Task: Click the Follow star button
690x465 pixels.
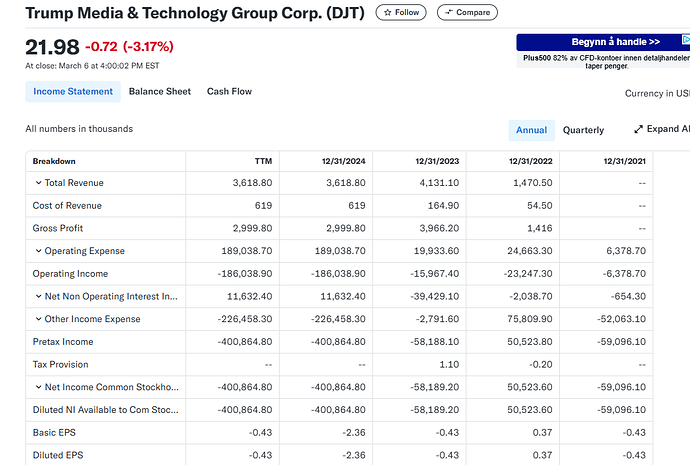Action: (401, 12)
